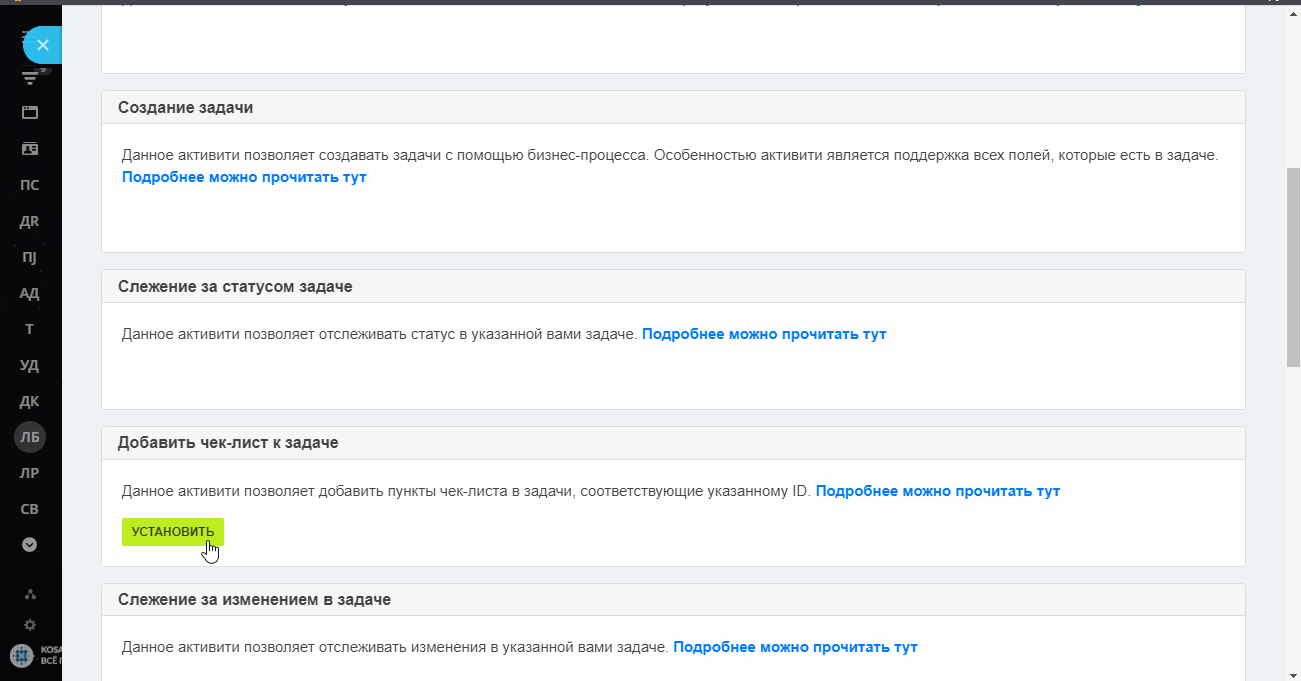Open the 'Подробнее' link under Слежение за статусом задаче
Image resolution: width=1301 pixels, height=681 pixels.
tap(764, 334)
